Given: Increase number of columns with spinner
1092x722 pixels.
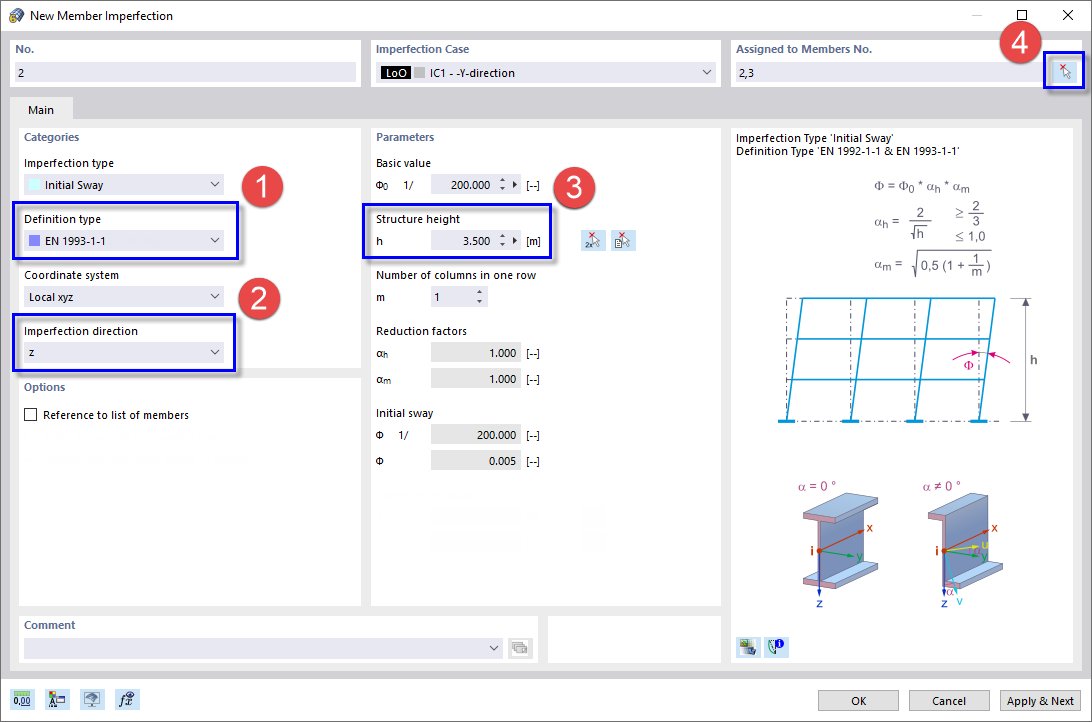Looking at the screenshot, I should click(479, 293).
